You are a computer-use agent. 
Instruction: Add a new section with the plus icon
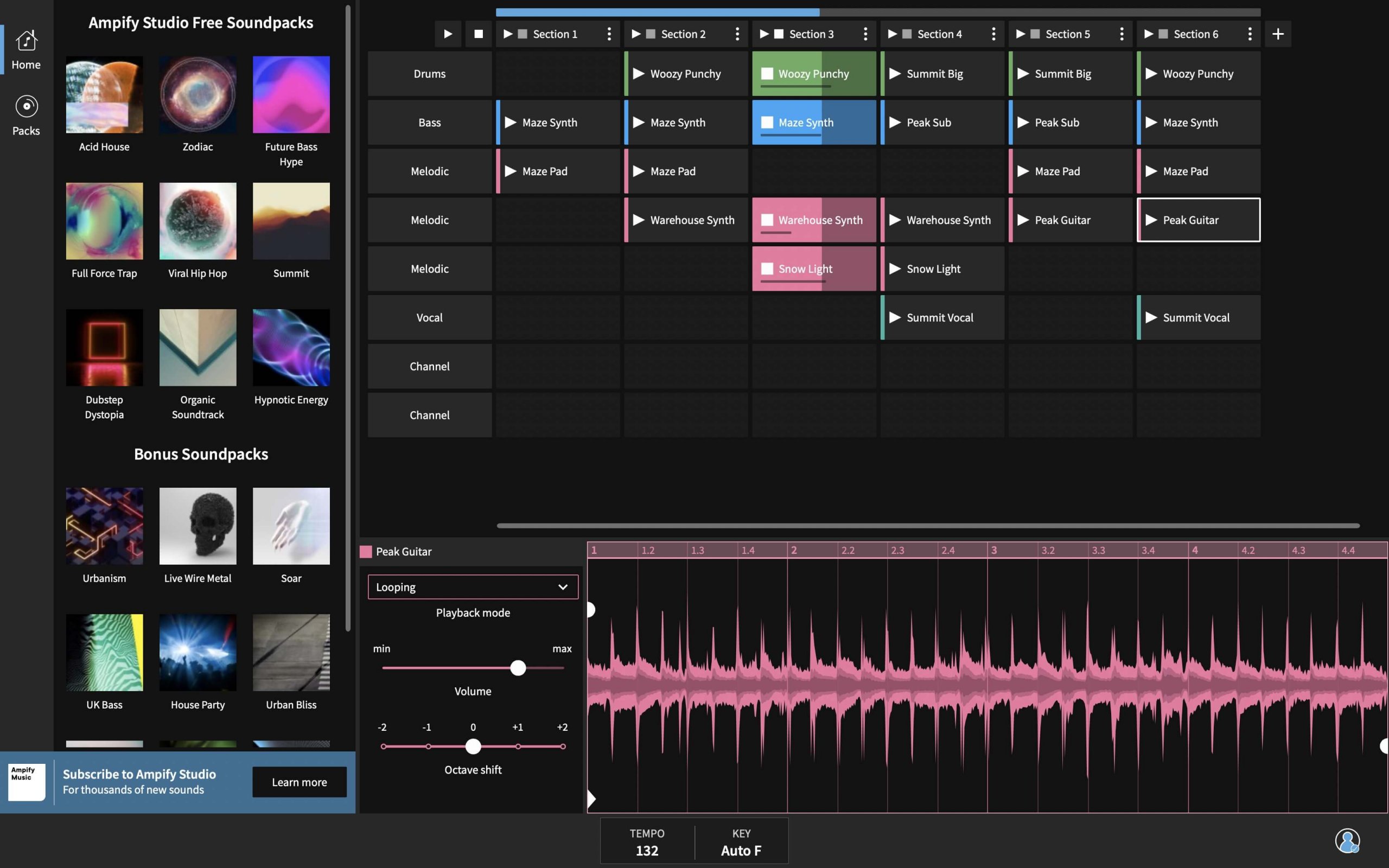click(1278, 34)
